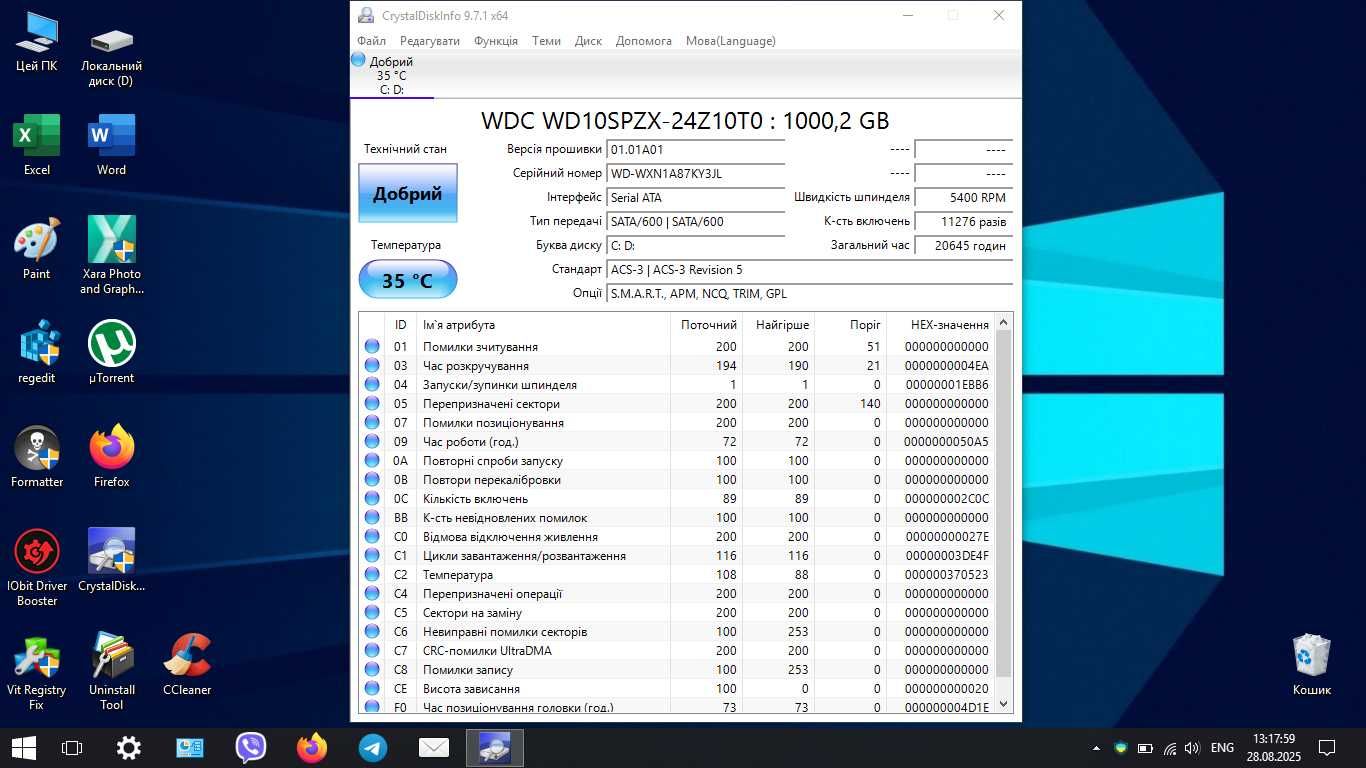Select the CRC-помилки UltraDMA row
Screen dimensions: 1366x768
pyautogui.click(x=677, y=651)
